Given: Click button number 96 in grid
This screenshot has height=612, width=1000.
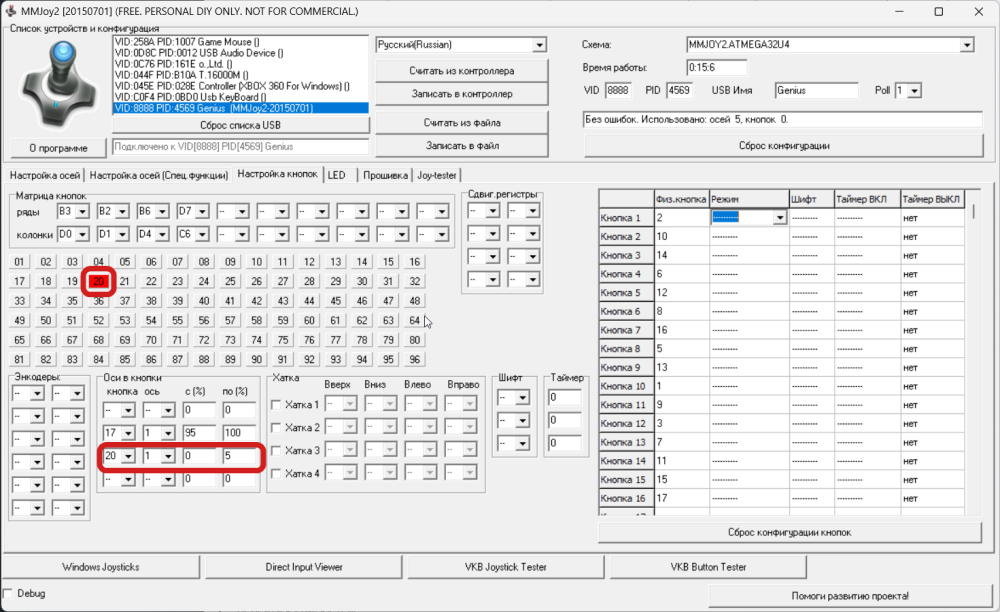Looking at the screenshot, I should coord(415,359).
